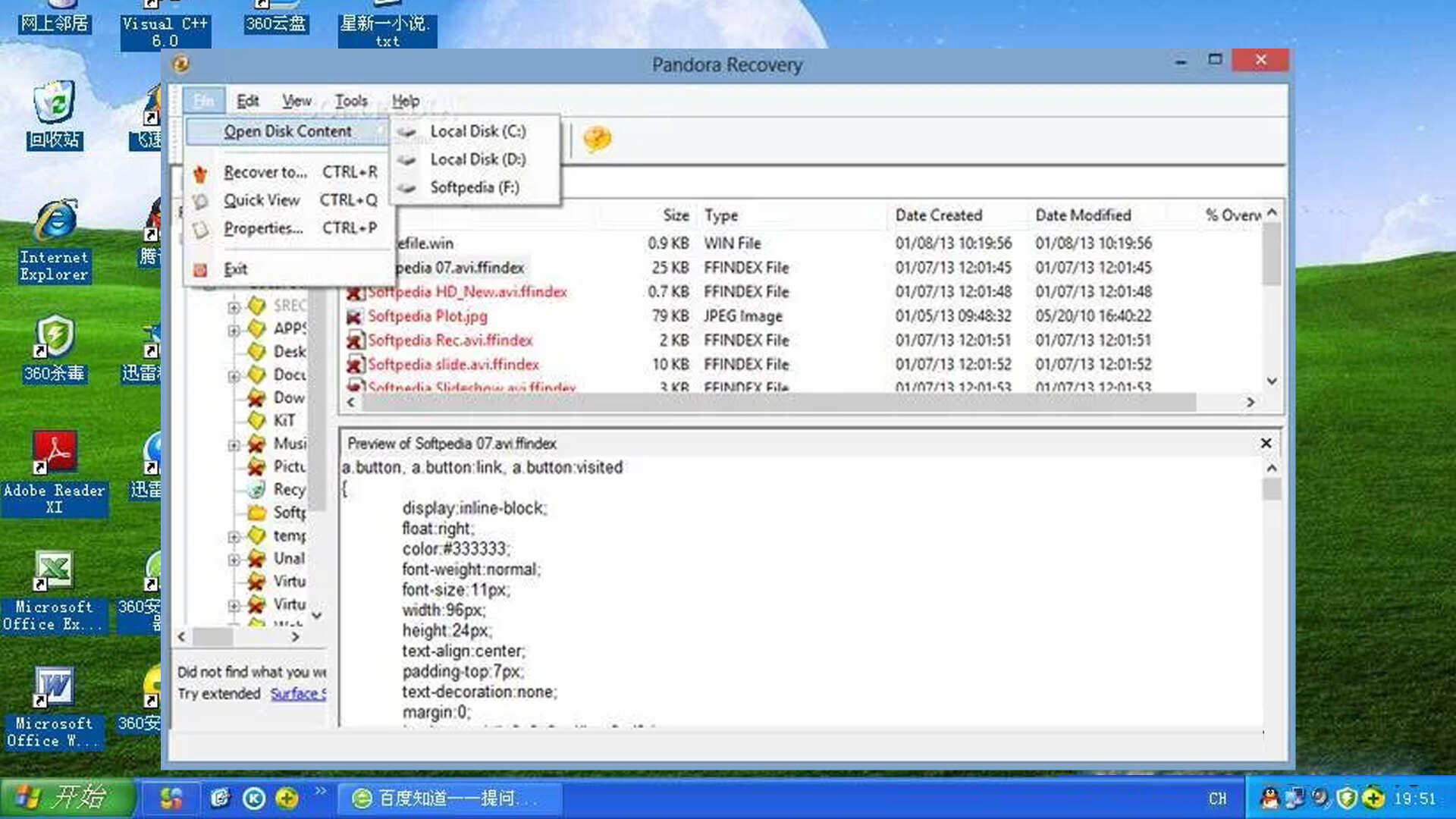Screen dimensions: 1456x819
Task: Click the deleted-file icon of Softpedia Plot.jpg
Action: [x=354, y=316]
